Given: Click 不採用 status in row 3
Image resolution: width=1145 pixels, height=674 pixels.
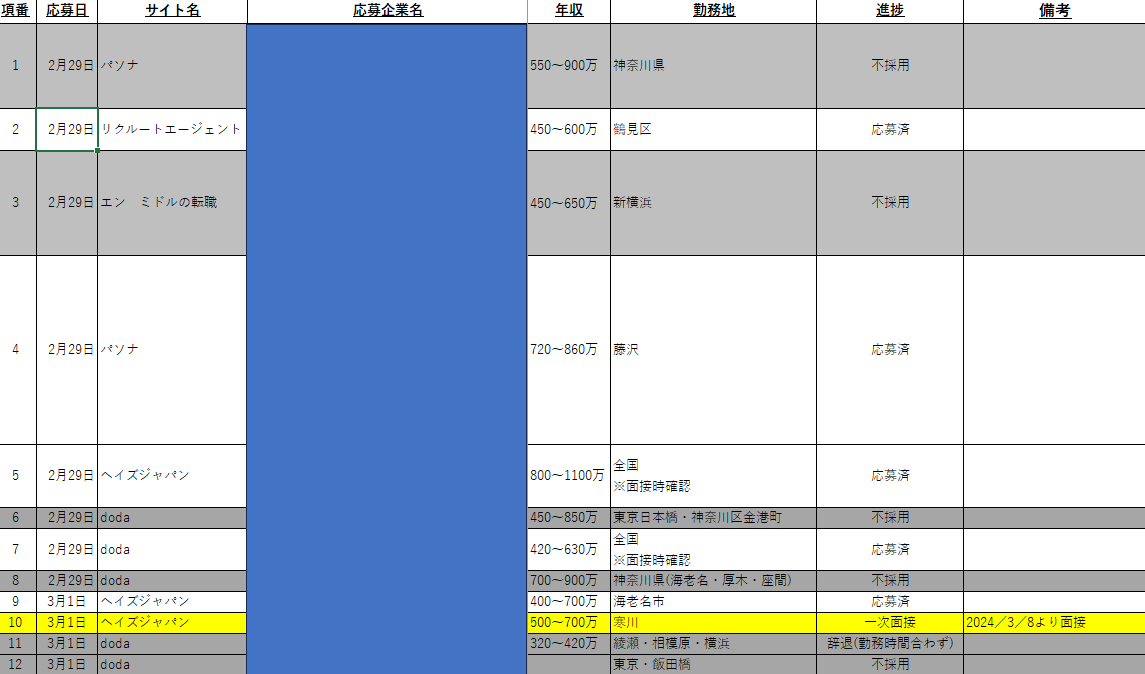Looking at the screenshot, I should click(x=890, y=202).
